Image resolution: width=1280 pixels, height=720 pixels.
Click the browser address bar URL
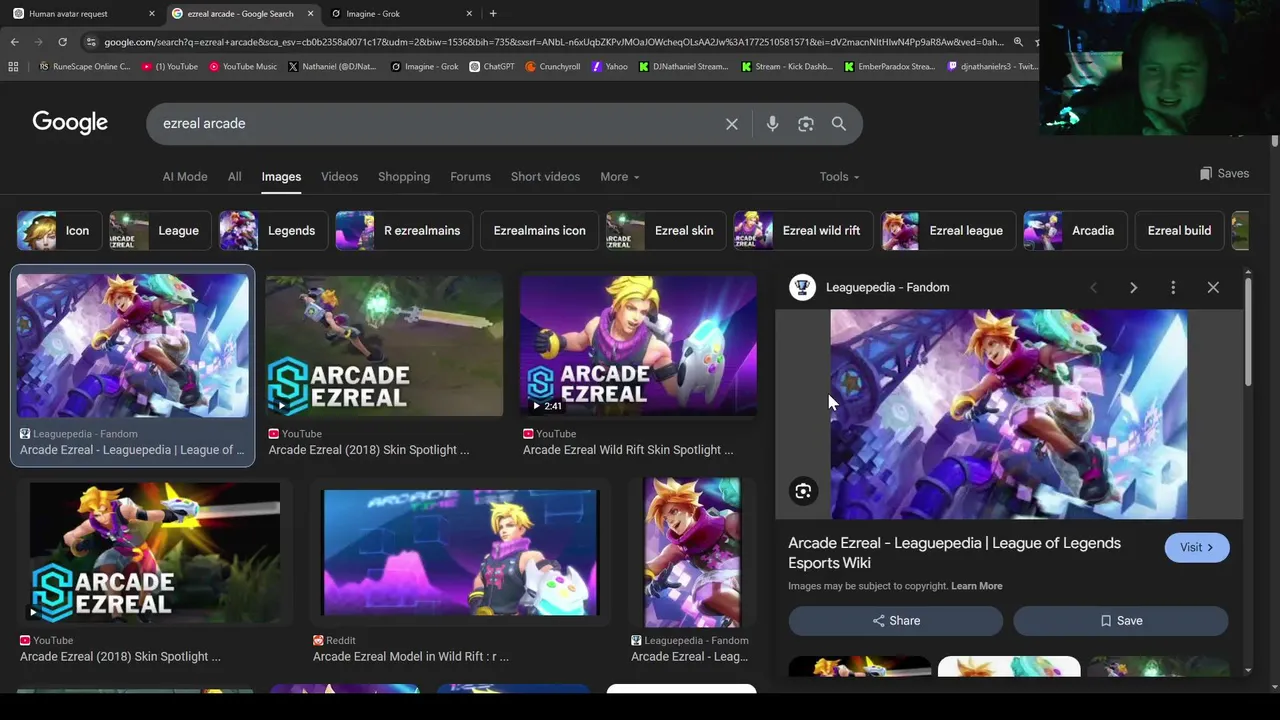click(553, 42)
